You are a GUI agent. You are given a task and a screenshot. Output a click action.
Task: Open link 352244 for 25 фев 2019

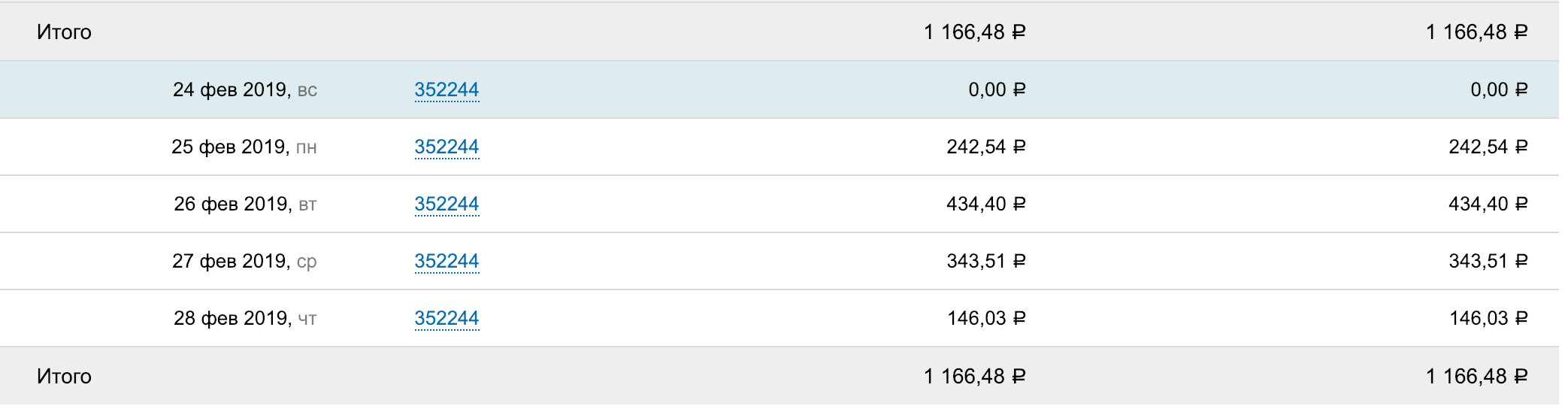[446, 147]
